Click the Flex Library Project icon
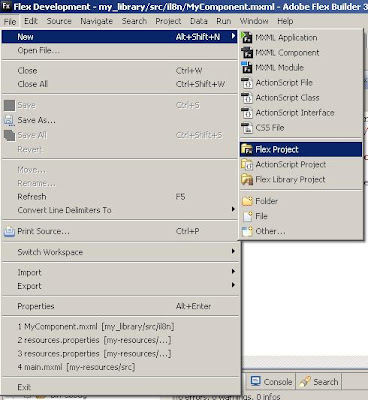The width and height of the screenshot is (368, 400). pyautogui.click(x=247, y=179)
